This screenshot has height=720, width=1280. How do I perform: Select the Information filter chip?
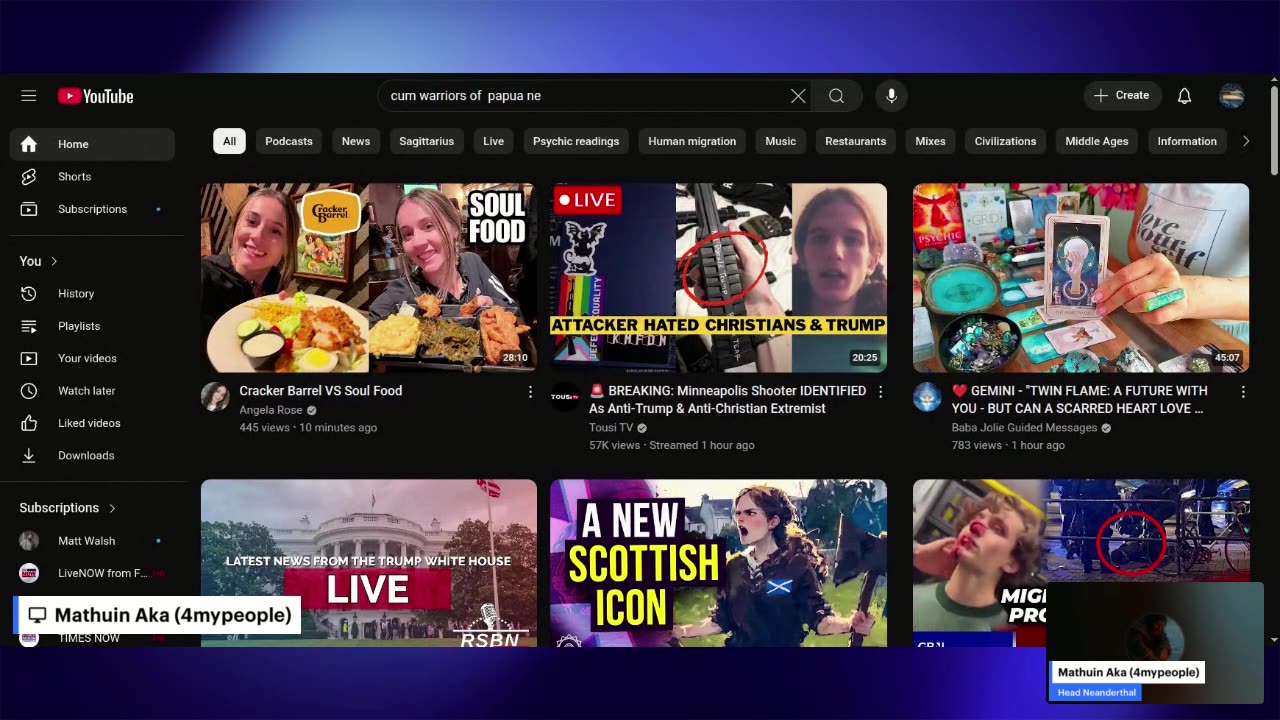[x=1187, y=141]
